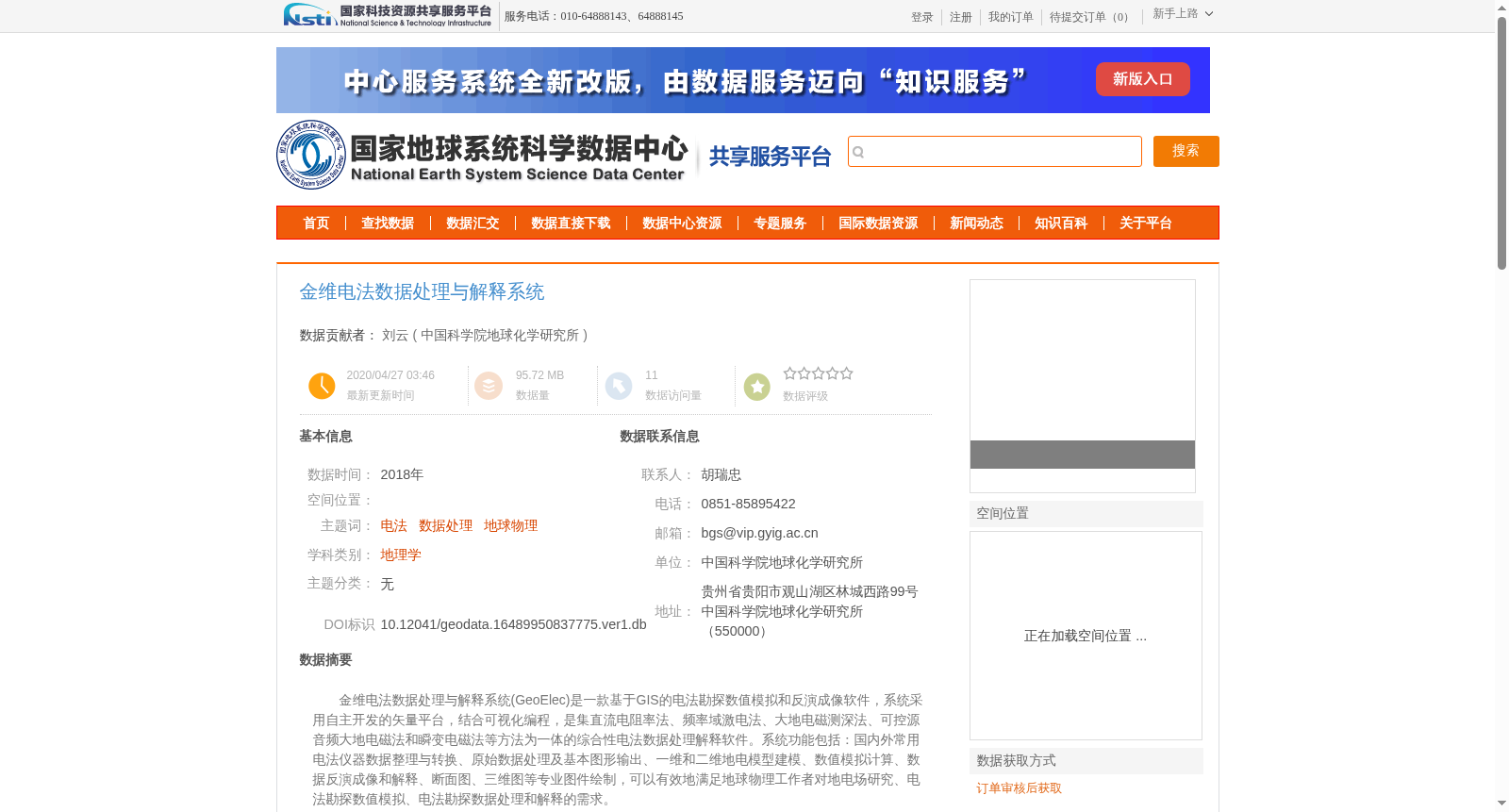The height and width of the screenshot is (812, 1509).
Task: Click the page vertical scrollbar thumb
Action: (1501, 141)
